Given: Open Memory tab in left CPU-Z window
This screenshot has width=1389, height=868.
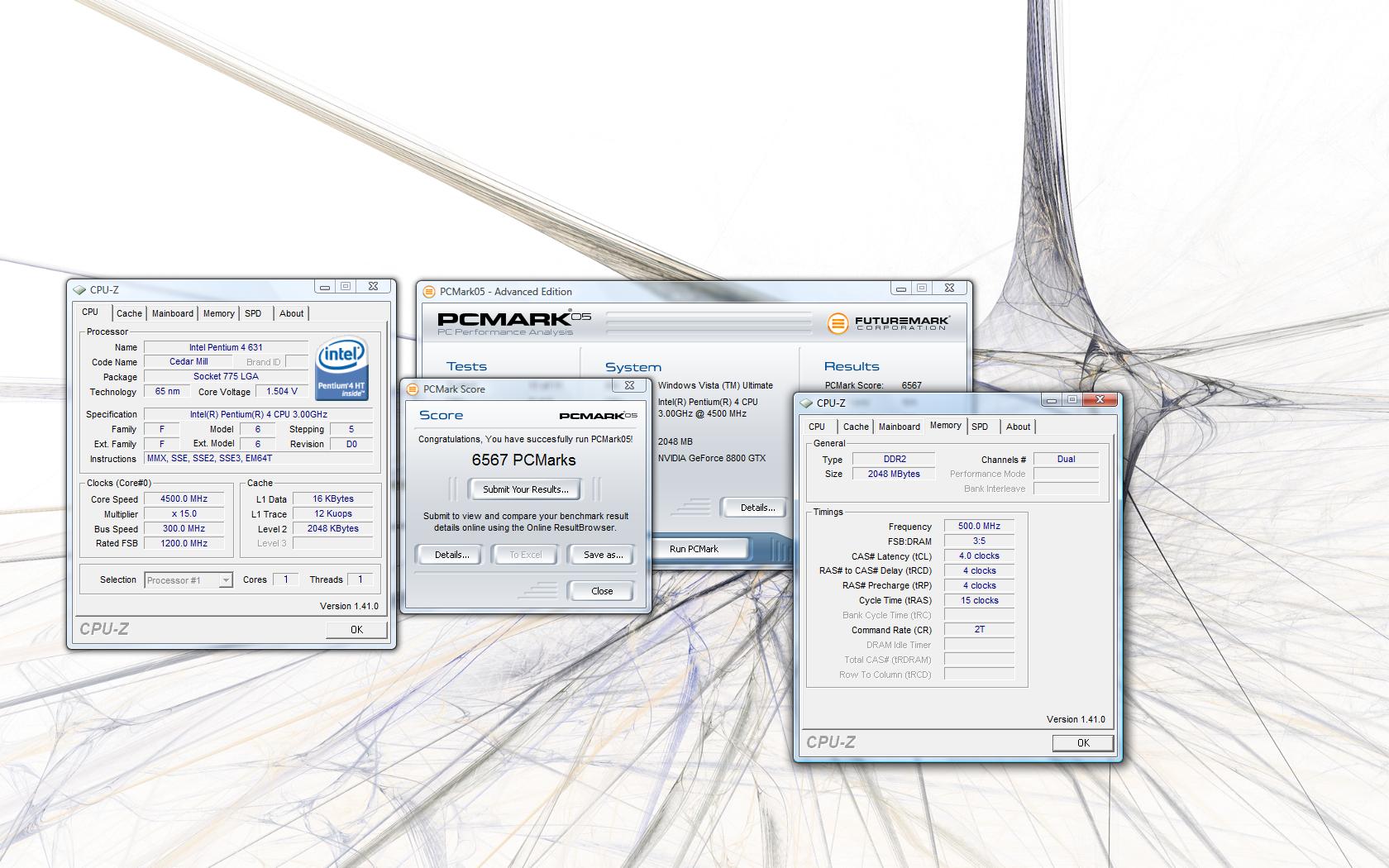Looking at the screenshot, I should click(219, 314).
